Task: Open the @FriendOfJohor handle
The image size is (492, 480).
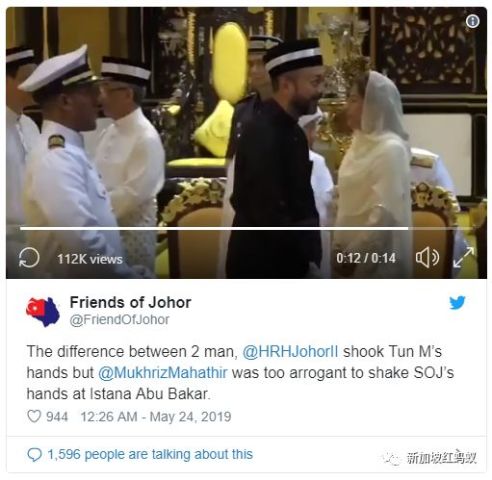Action: 119,320
